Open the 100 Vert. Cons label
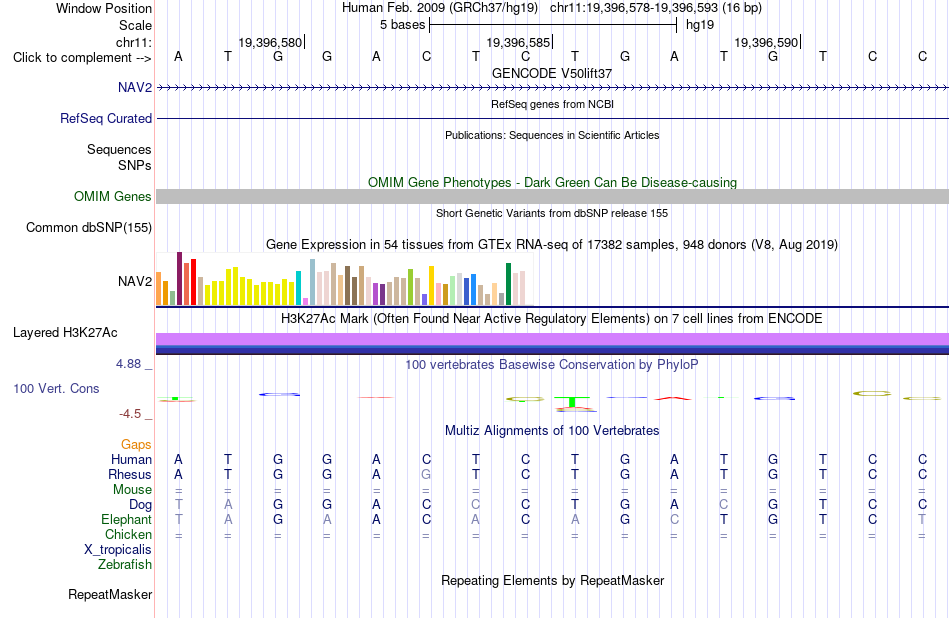 [x=56, y=388]
